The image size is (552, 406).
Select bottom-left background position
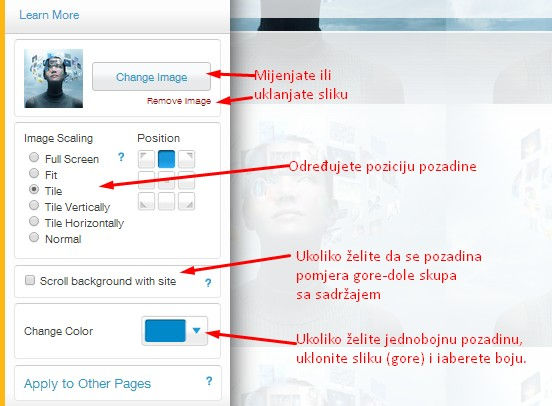pyautogui.click(x=146, y=201)
